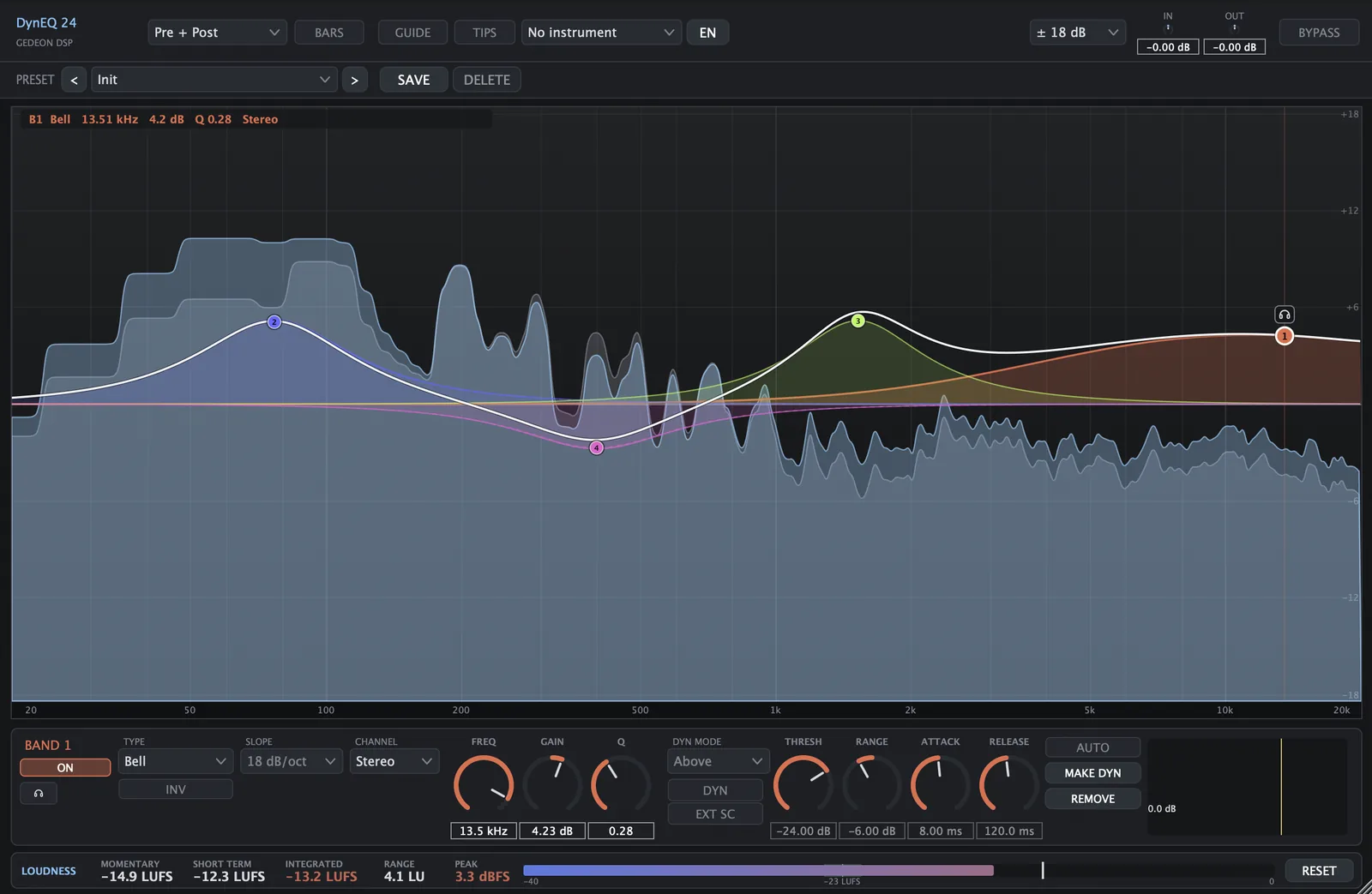Image resolution: width=1372 pixels, height=894 pixels.
Task: Remove the band with REMOVE button
Action: 1092,799
